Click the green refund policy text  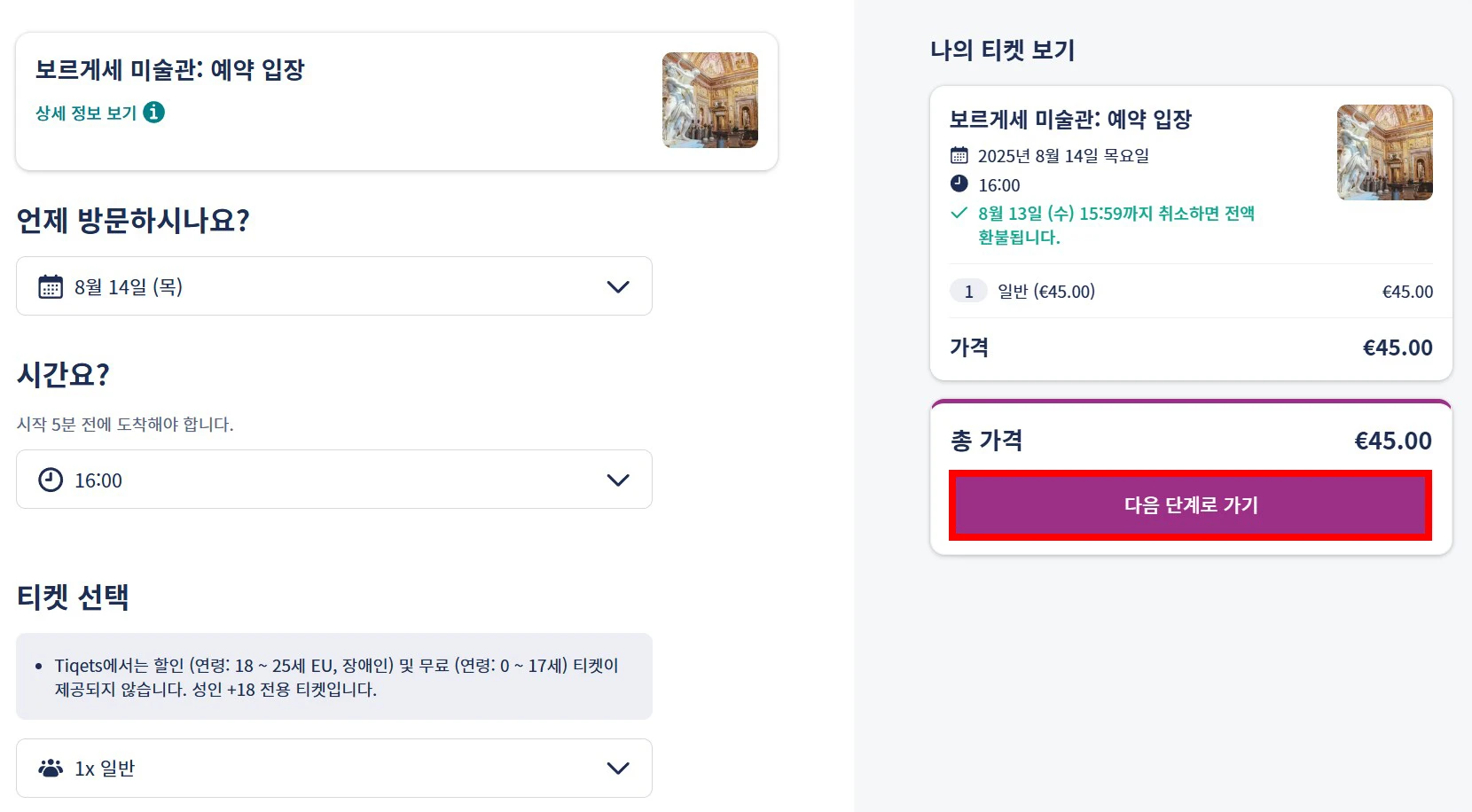tap(1116, 225)
